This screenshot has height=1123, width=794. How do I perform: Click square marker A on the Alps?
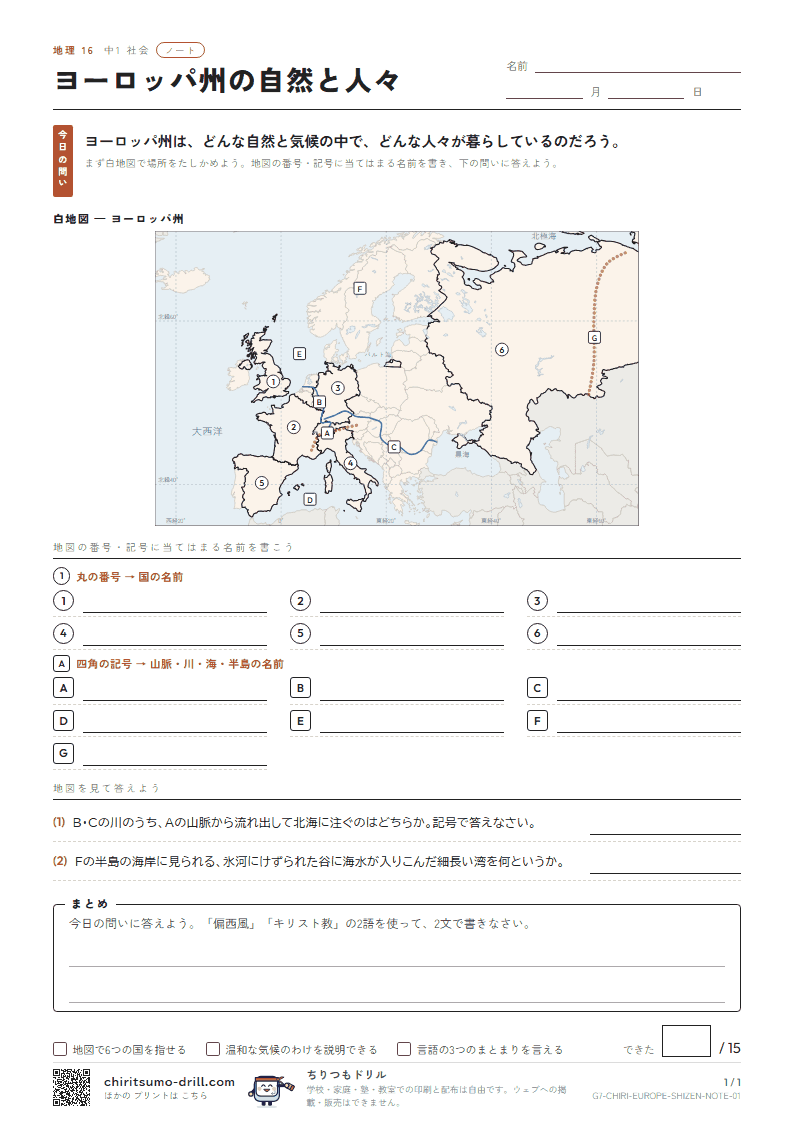click(327, 433)
